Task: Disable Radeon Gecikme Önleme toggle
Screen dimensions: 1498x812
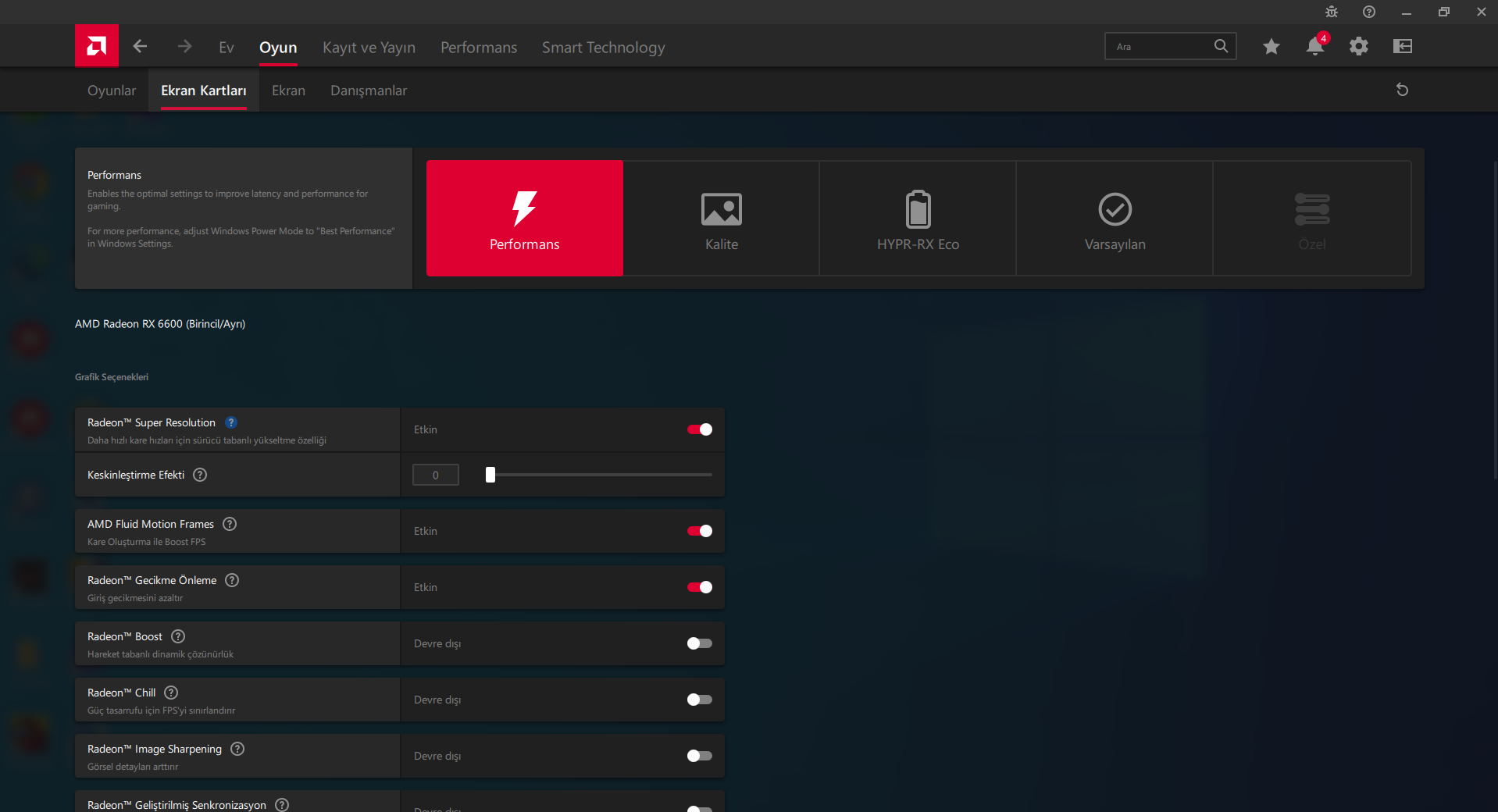Action: 700,587
